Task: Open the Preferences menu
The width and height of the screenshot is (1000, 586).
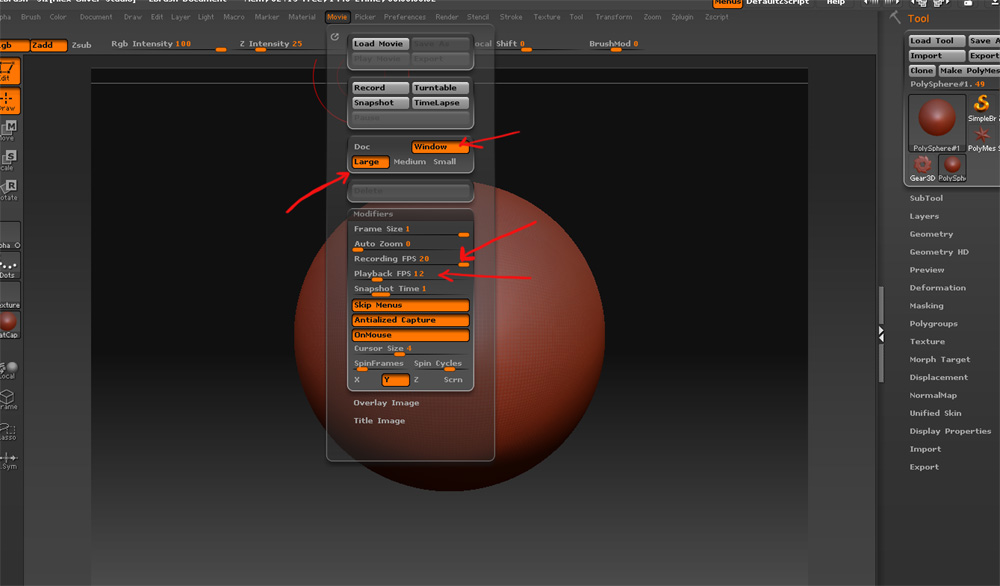Action: tap(404, 17)
